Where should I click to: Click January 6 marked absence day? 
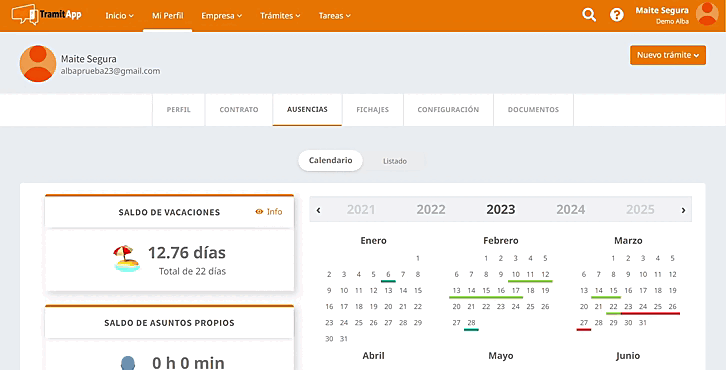pyautogui.click(x=388, y=275)
